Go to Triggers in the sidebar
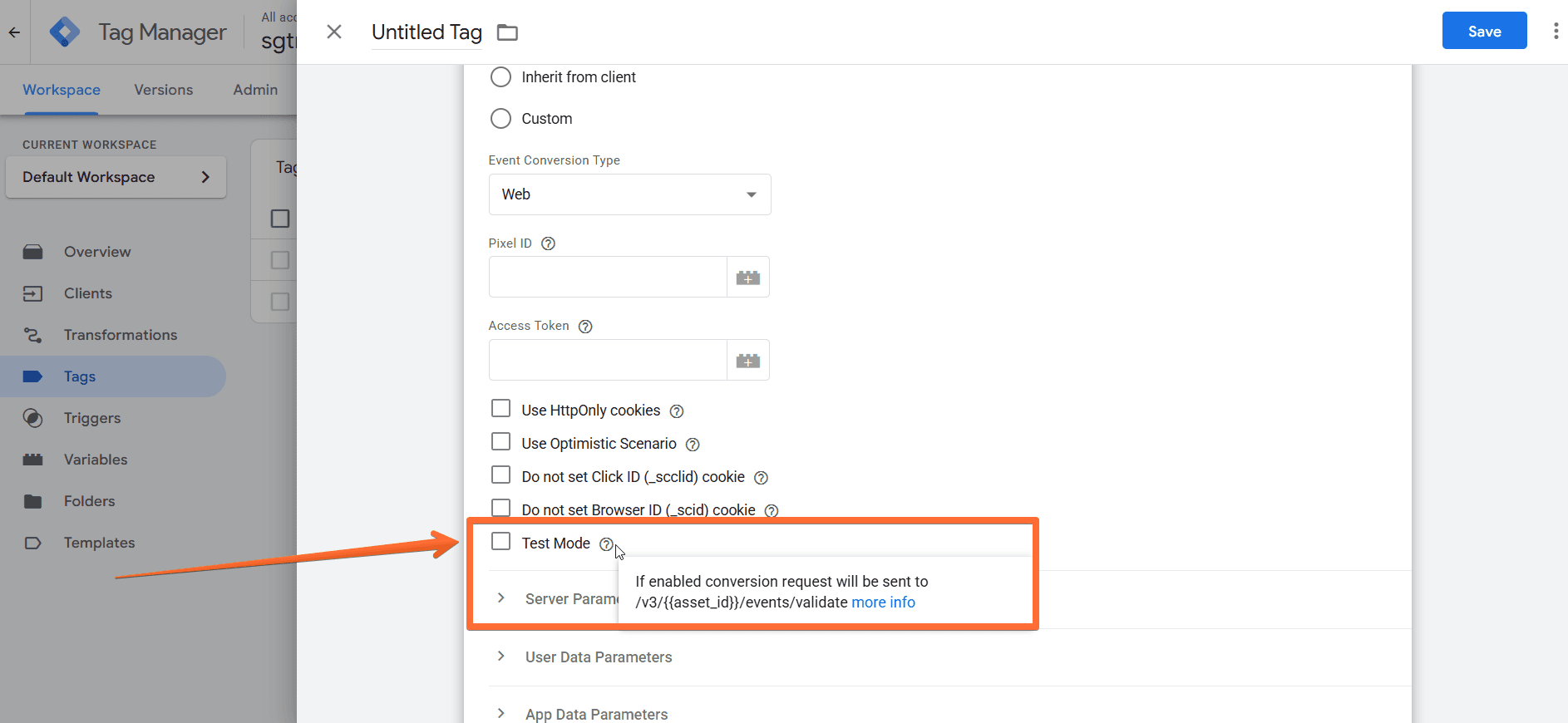Screen dimensions: 1568x723 92,418
